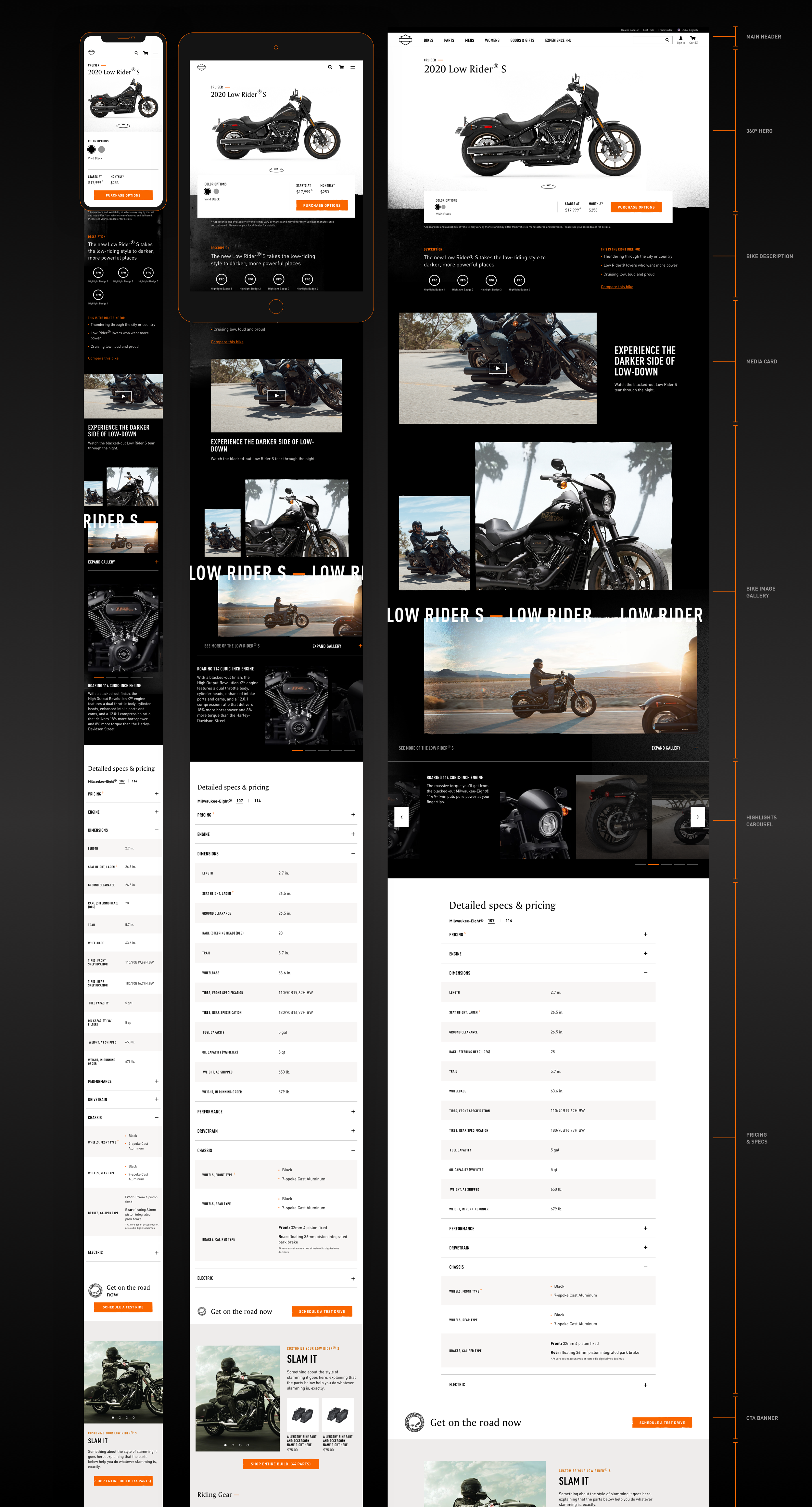Expand DRIVETRAIN section in desktop specs
Image resolution: width=812 pixels, height=1507 pixels.
(x=548, y=1248)
